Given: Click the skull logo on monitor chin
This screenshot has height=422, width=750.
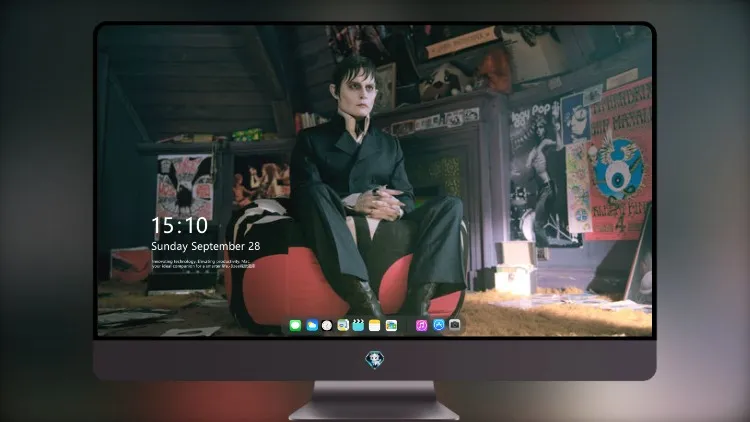Looking at the screenshot, I should [375, 360].
